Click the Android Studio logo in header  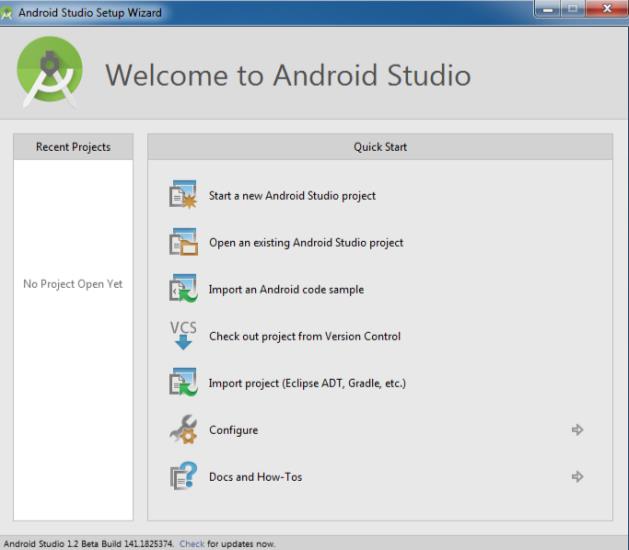tap(50, 72)
